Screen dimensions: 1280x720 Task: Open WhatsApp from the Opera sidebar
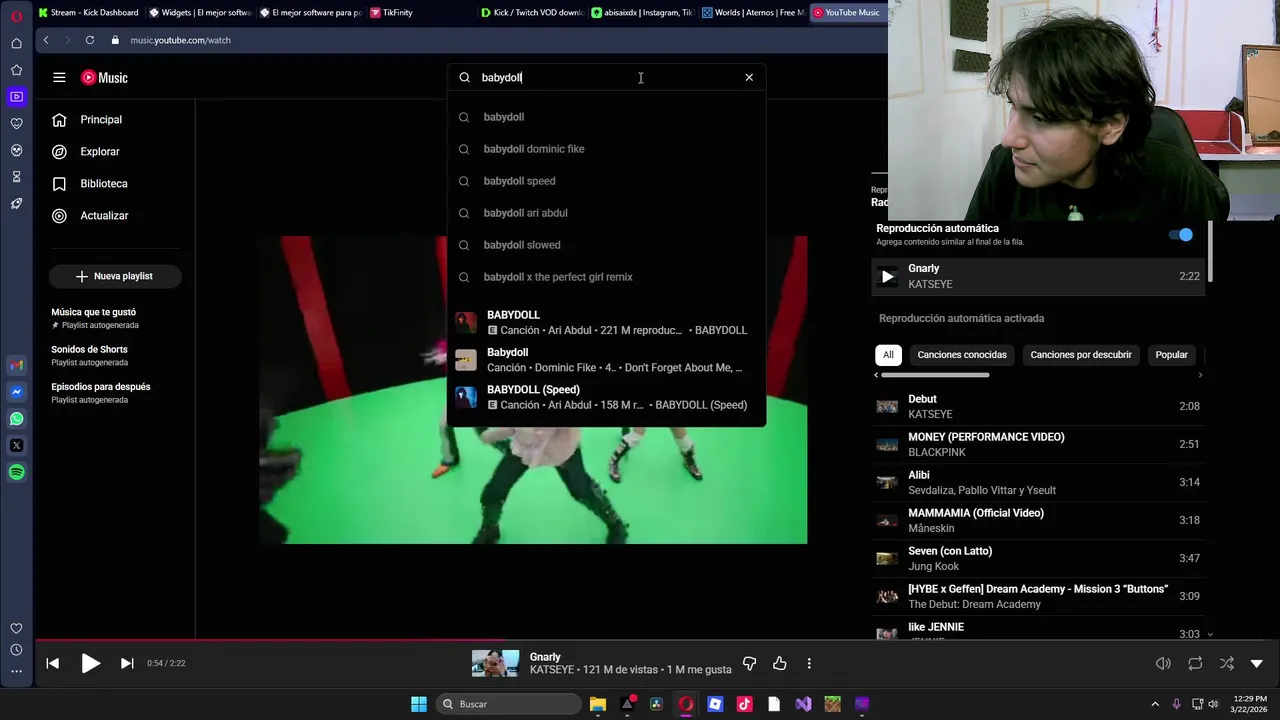coord(17,419)
